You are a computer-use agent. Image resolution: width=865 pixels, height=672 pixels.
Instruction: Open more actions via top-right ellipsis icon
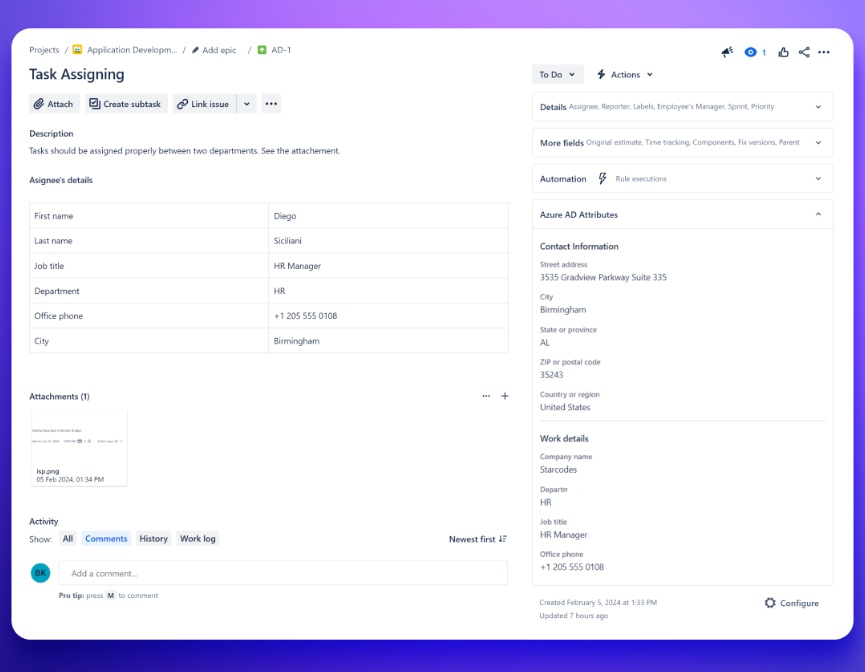823,51
